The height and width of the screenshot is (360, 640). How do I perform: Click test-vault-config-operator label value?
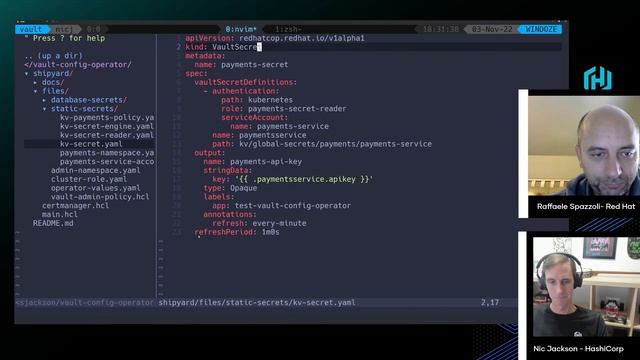pos(293,206)
